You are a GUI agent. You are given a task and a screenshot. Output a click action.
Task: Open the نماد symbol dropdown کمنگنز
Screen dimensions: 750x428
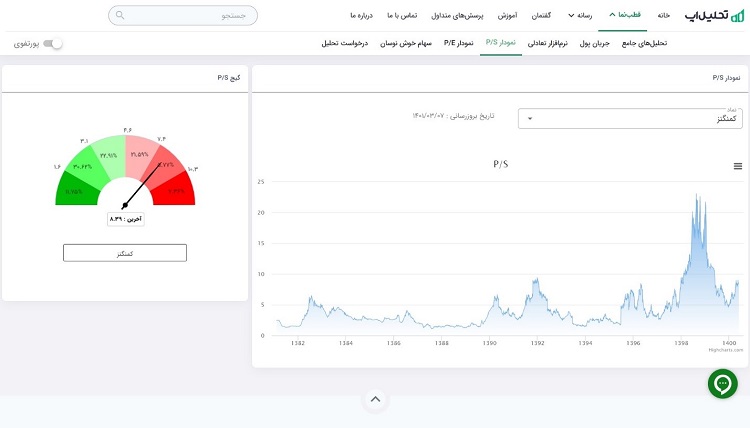[x=630, y=118]
